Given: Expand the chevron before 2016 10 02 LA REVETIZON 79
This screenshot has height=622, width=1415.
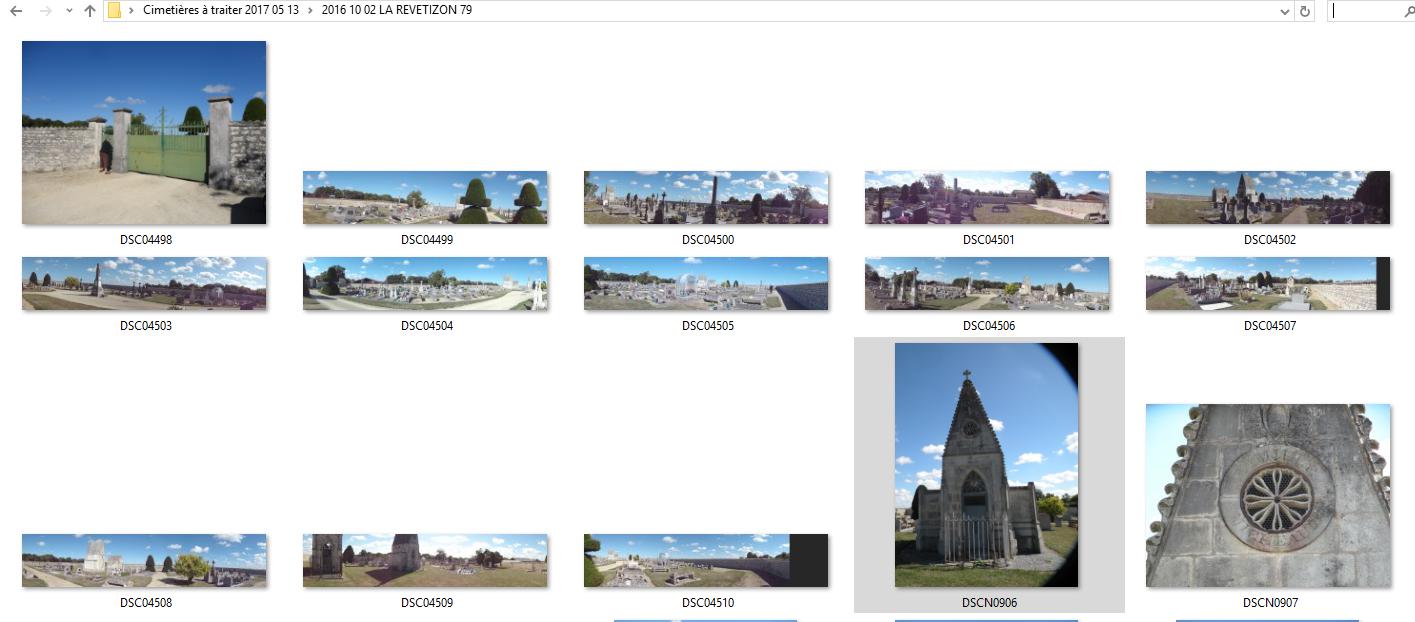Looking at the screenshot, I should tap(310, 10).
